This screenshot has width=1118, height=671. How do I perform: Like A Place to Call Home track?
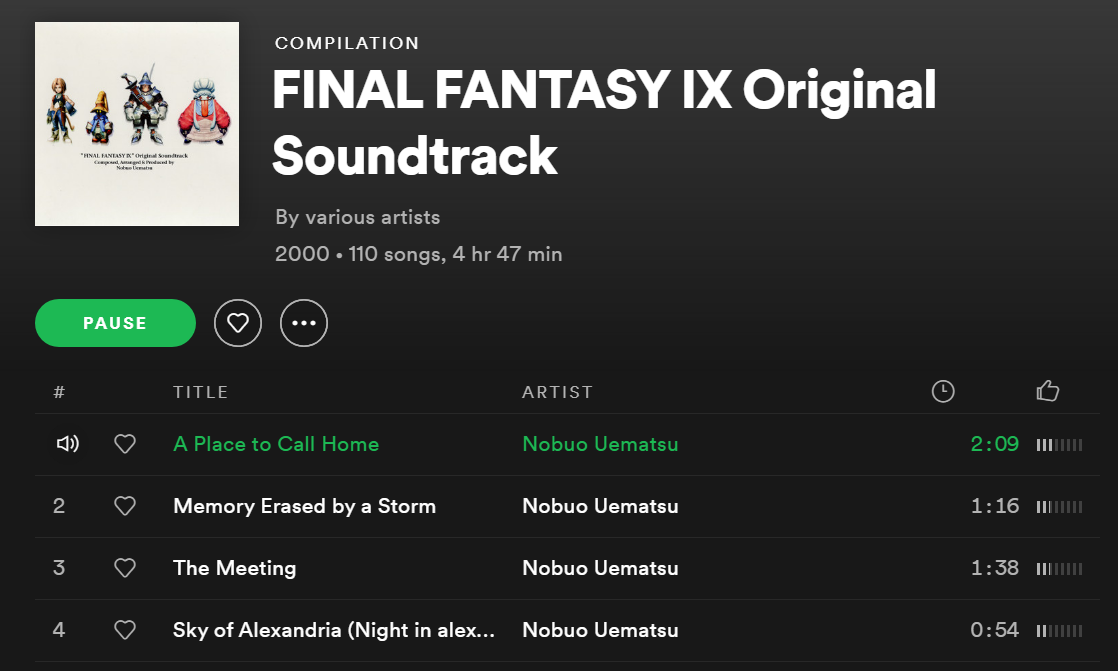pos(125,444)
